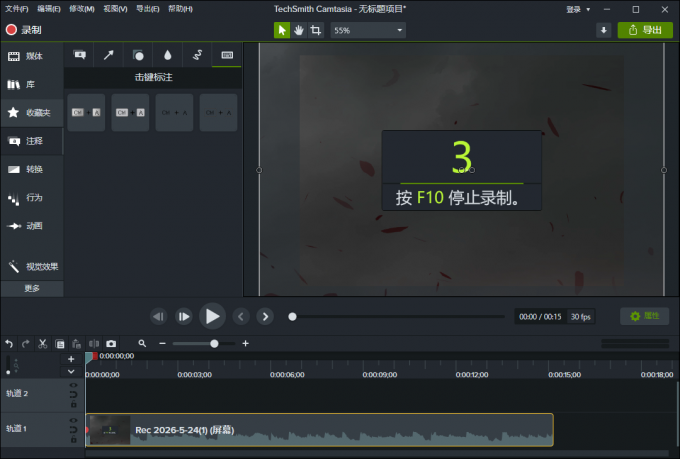The width and height of the screenshot is (680, 459).
Task: Open the 55% canvas zoom dropdown
Action: (x=368, y=30)
